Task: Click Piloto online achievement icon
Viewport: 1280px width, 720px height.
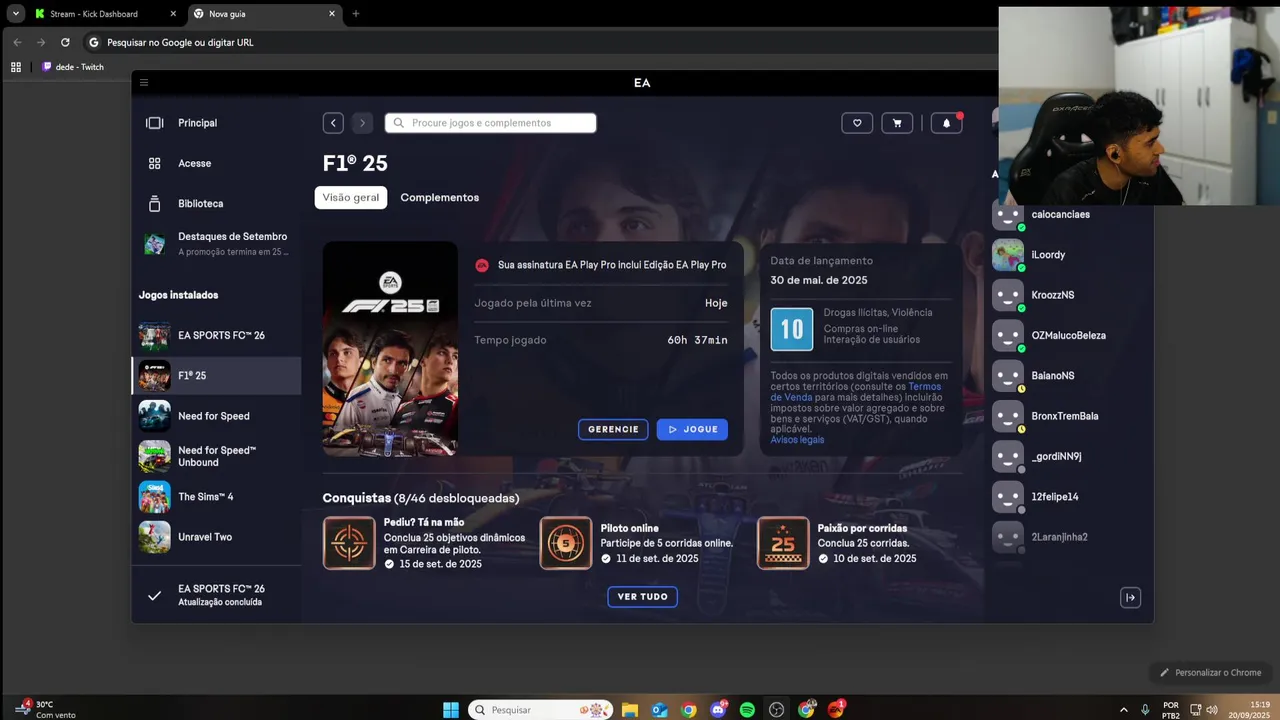Action: point(566,543)
